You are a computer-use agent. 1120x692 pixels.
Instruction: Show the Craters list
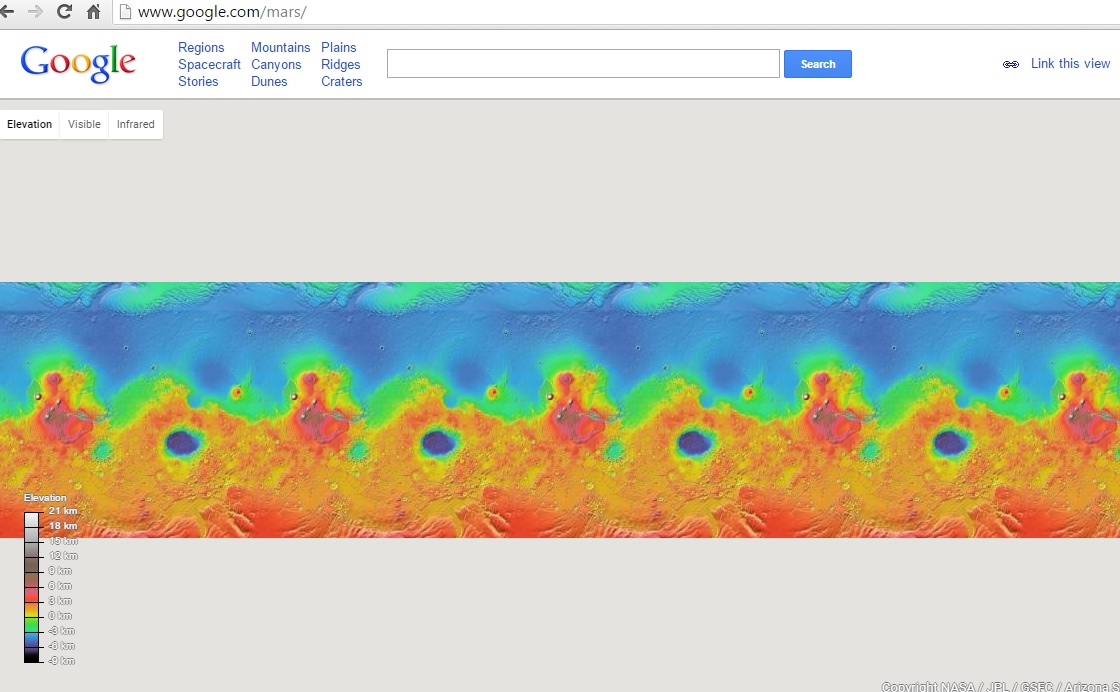coord(341,81)
